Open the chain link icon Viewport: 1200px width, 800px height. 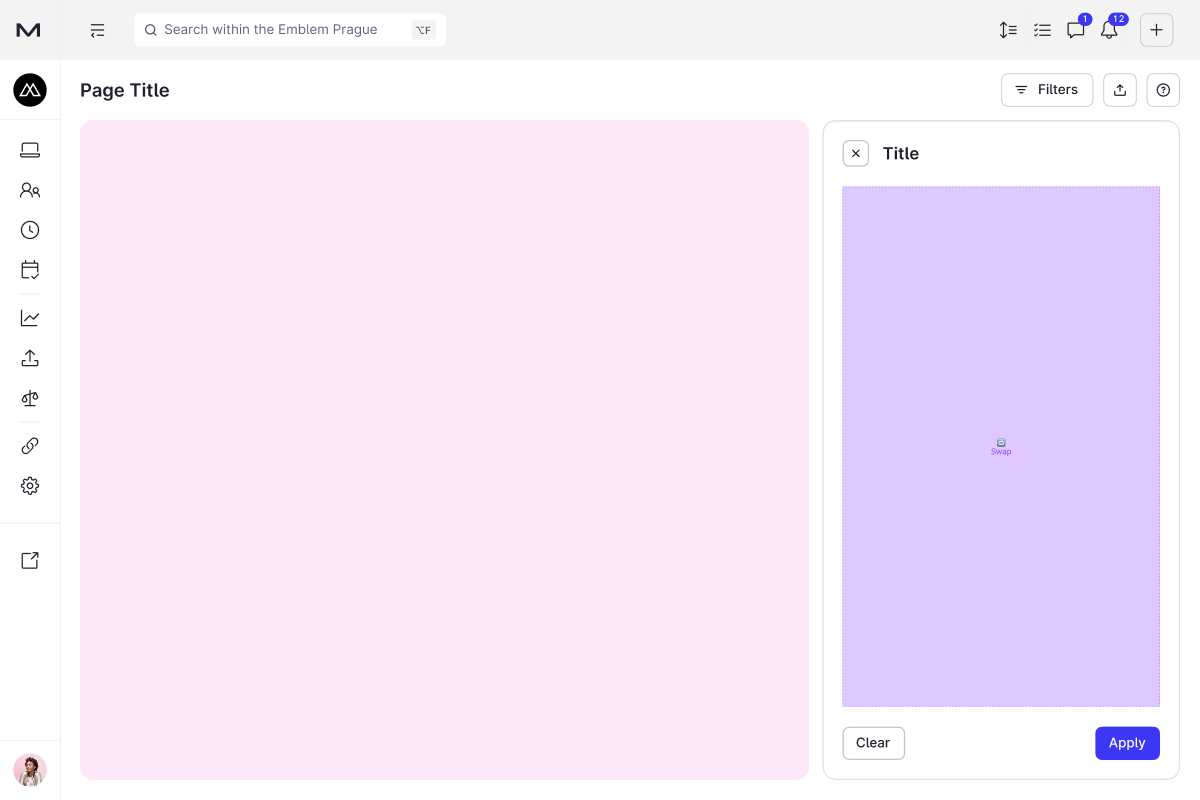click(30, 446)
